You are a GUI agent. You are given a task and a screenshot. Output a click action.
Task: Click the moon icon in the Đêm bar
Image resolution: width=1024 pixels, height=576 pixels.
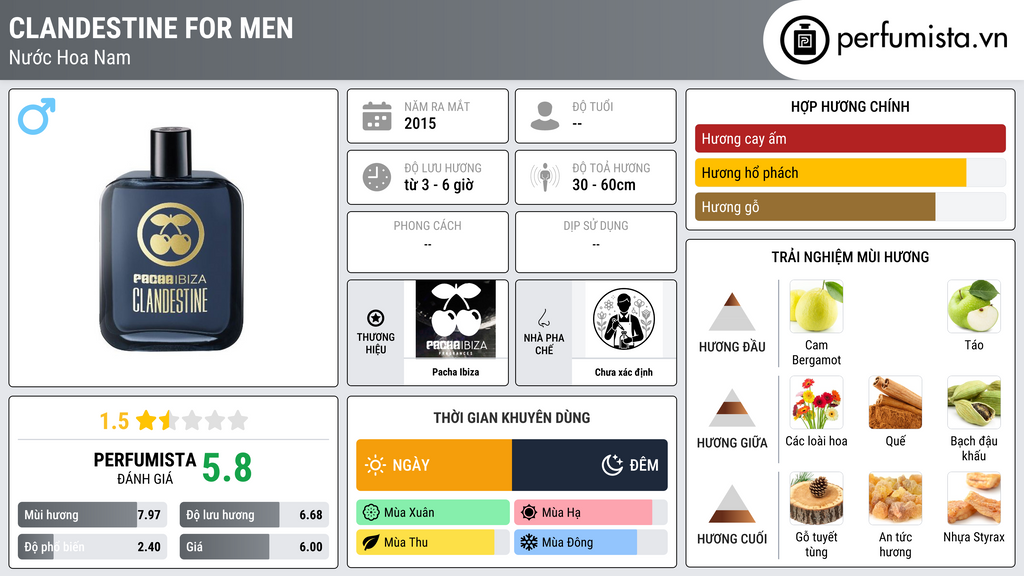(x=612, y=465)
